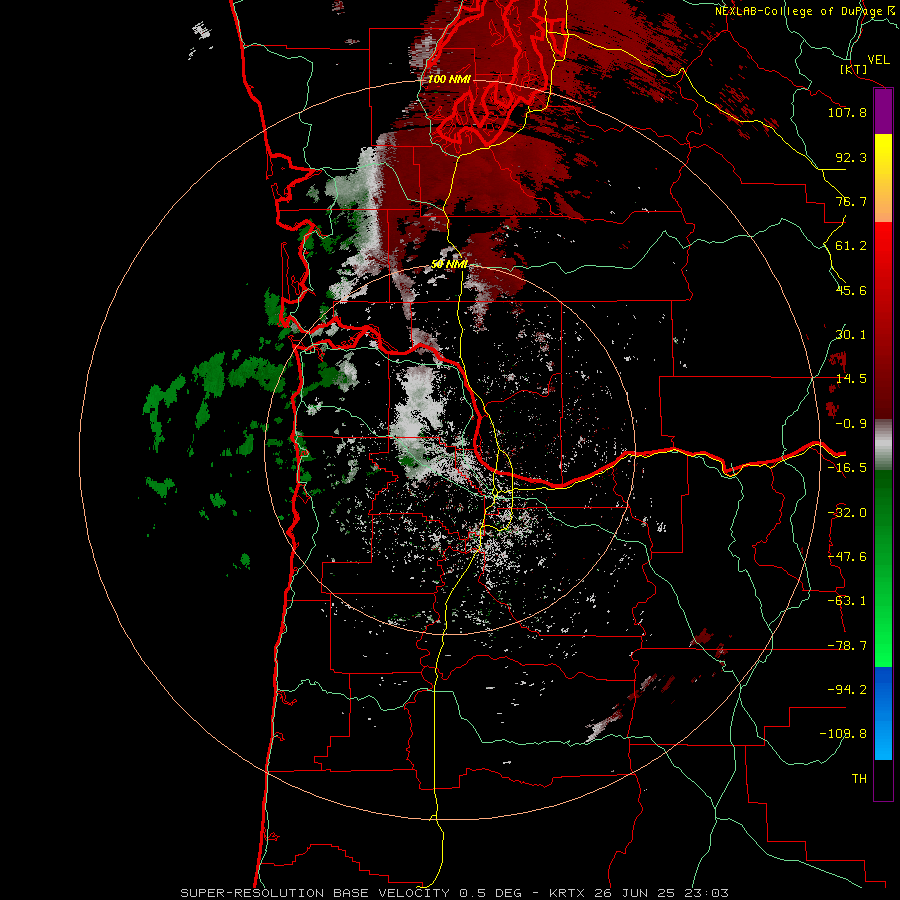Pick the dark blue segment of the color scale
900x900 pixels.
pos(883,684)
